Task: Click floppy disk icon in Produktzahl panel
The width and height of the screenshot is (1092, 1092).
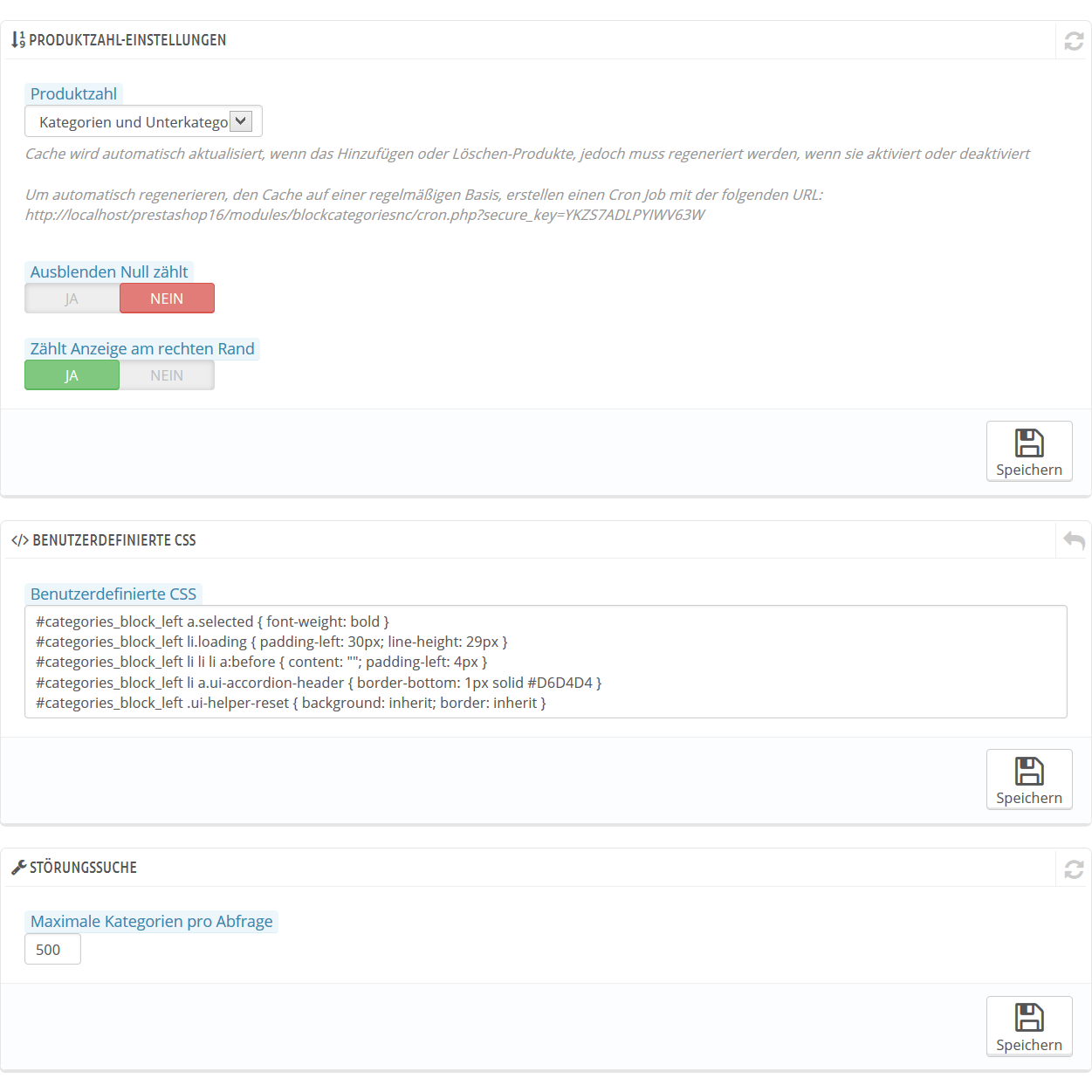Action: 1029,443
